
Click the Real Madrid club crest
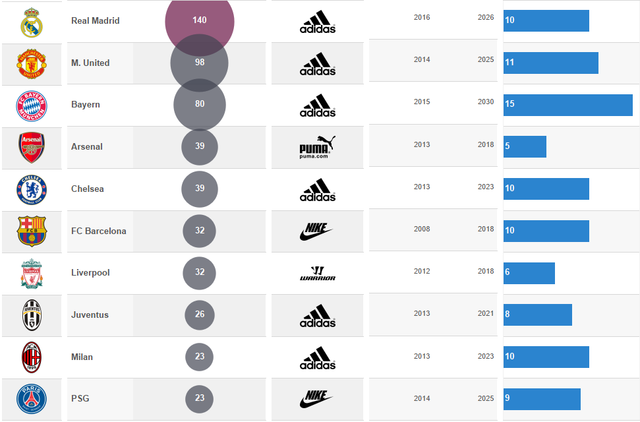(x=32, y=22)
